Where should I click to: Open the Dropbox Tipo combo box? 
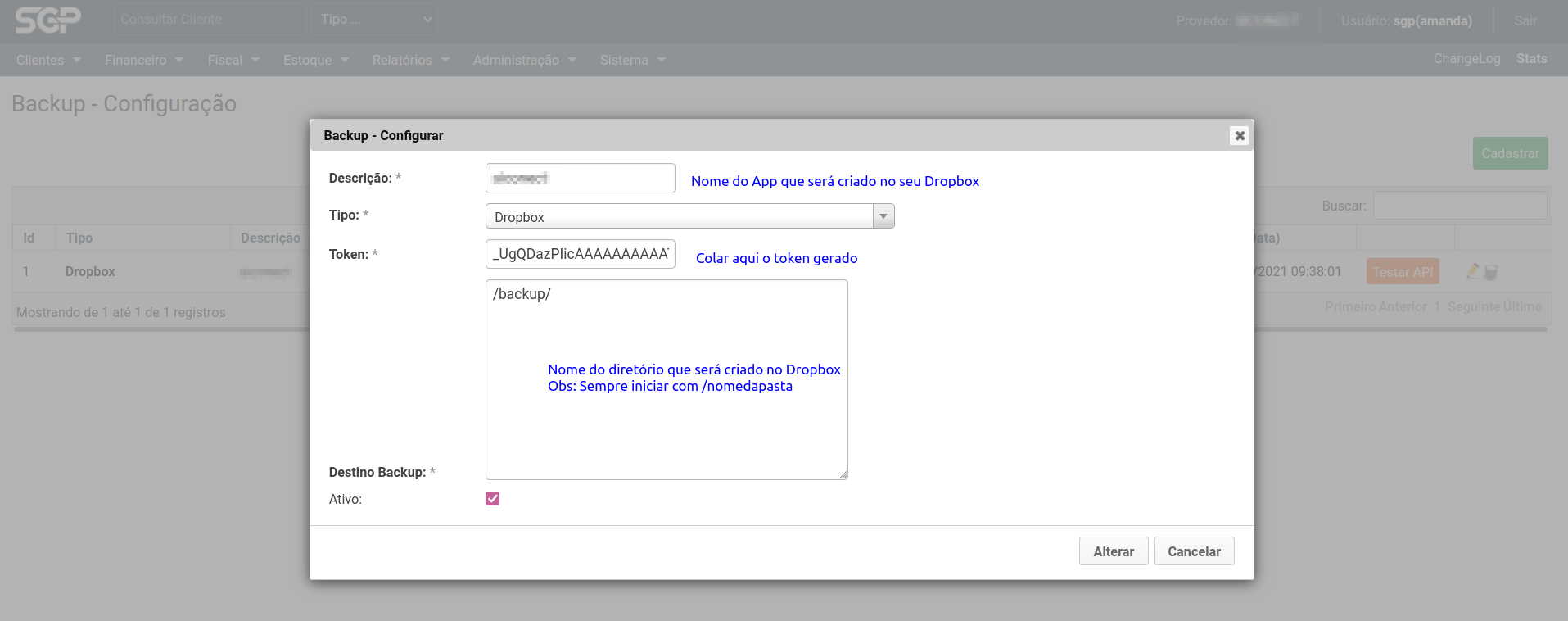(x=680, y=216)
